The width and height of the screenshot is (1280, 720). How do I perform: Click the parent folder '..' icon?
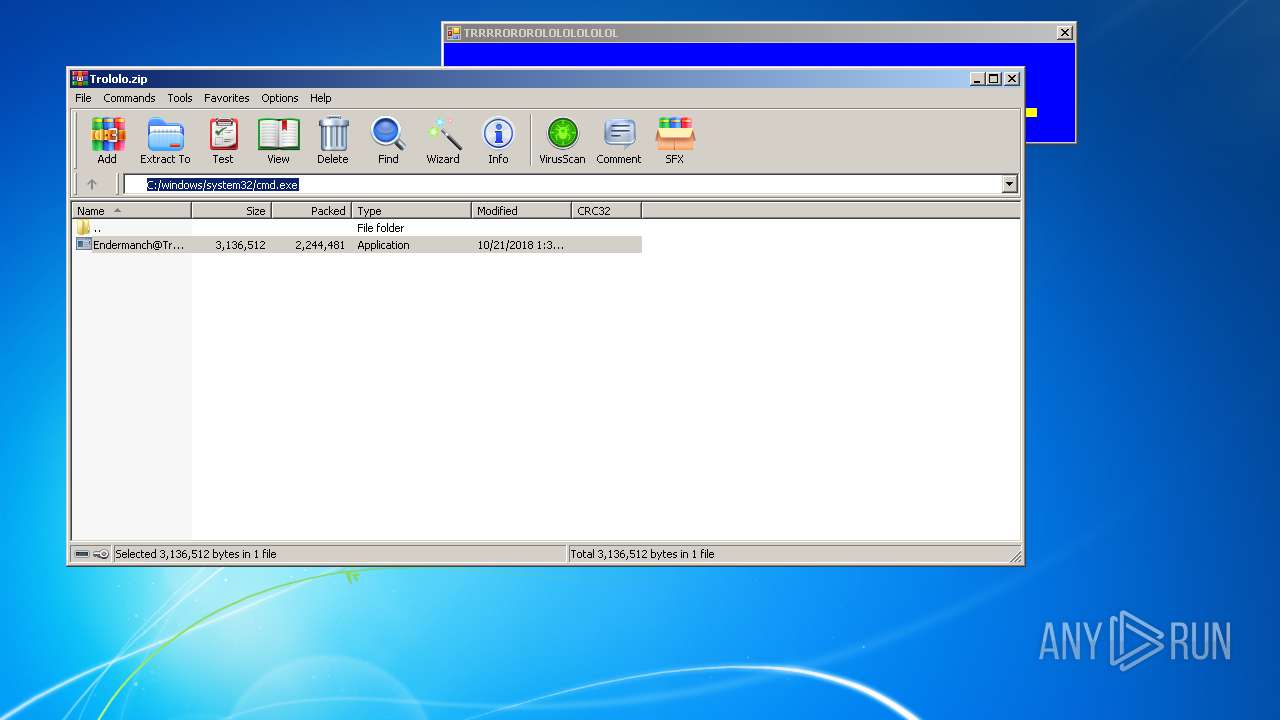coord(84,228)
